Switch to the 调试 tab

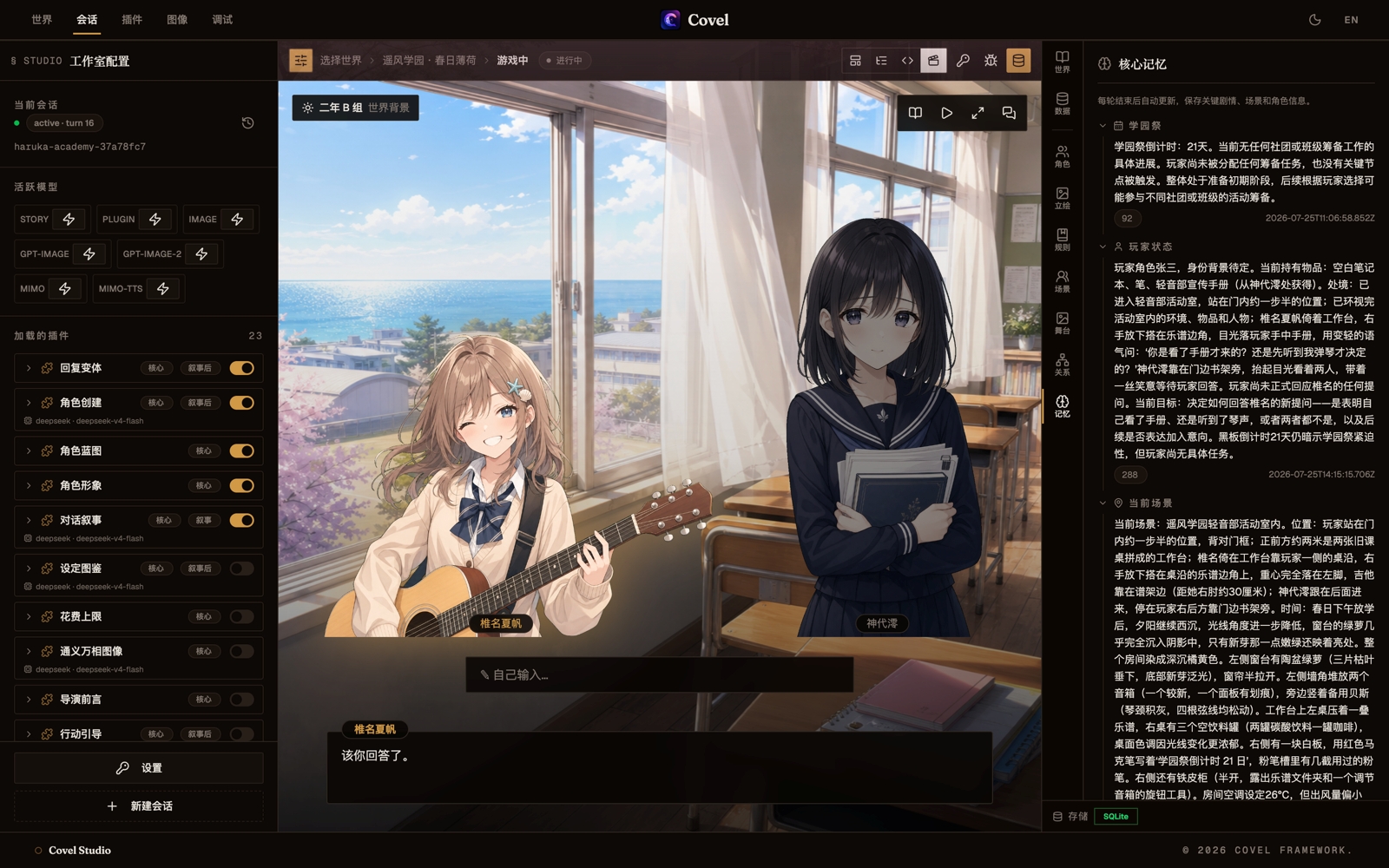point(222,20)
